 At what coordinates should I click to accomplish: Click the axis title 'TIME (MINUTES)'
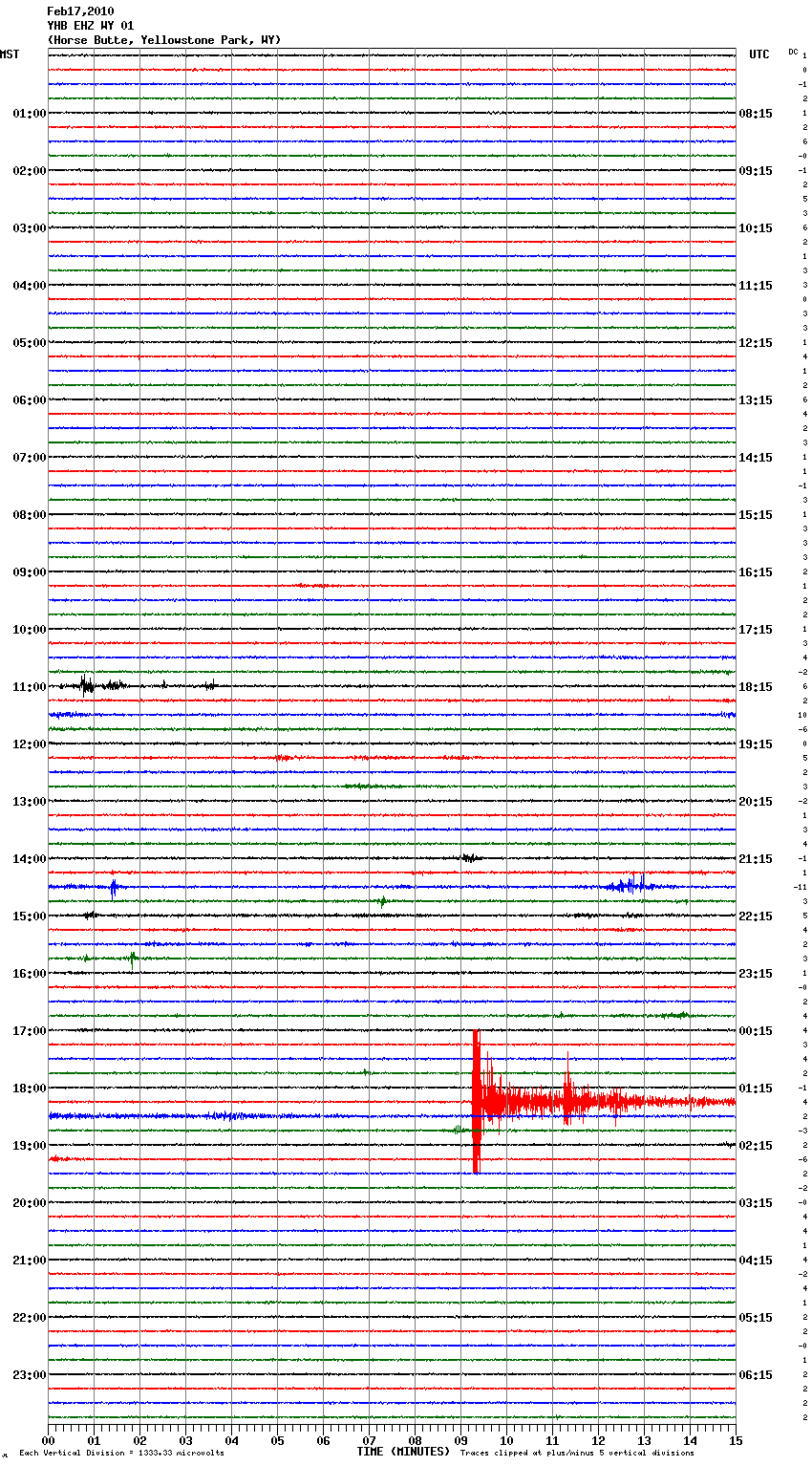[x=403, y=1452]
